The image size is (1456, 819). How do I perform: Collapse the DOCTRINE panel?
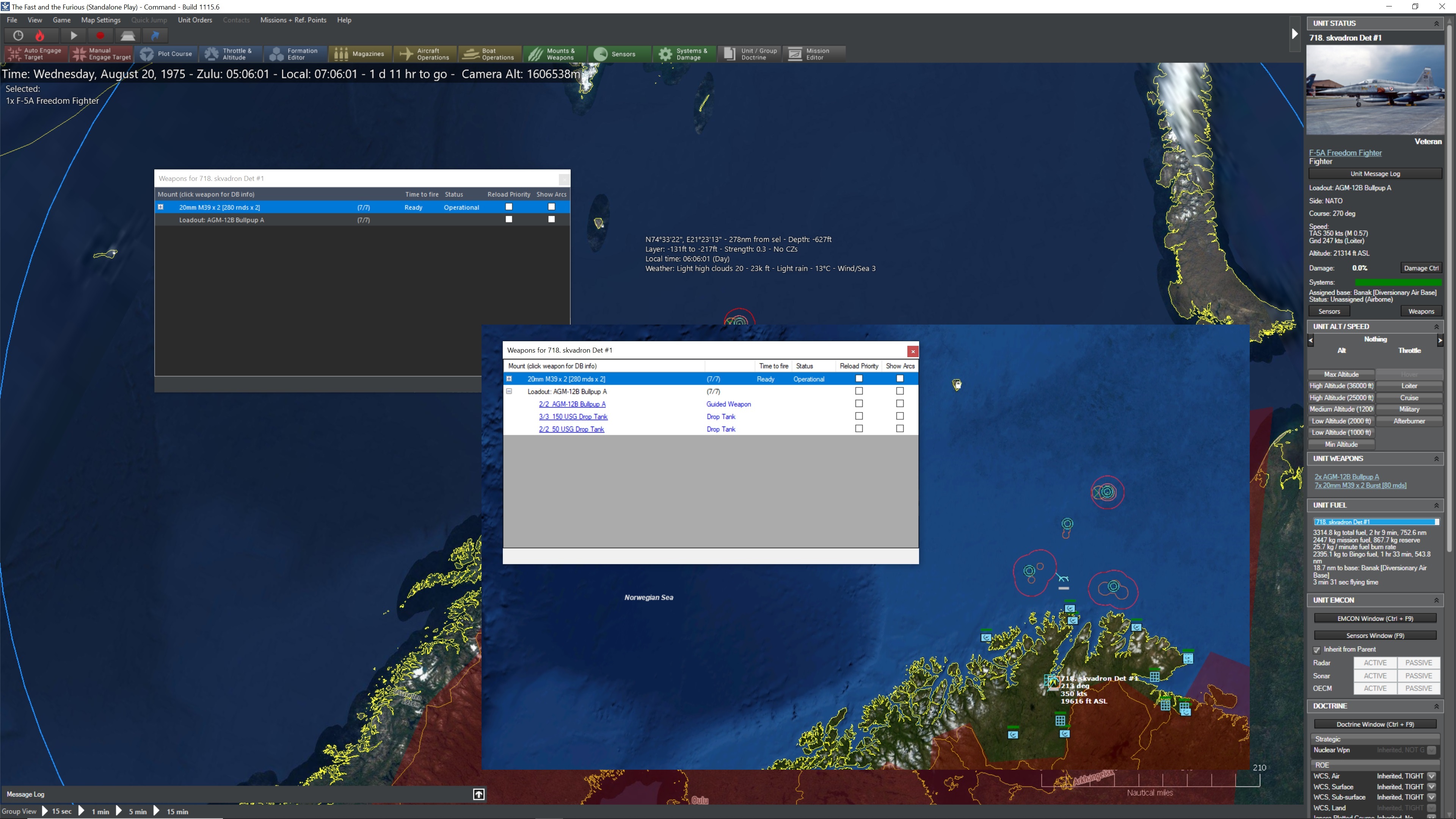pos(1436,706)
